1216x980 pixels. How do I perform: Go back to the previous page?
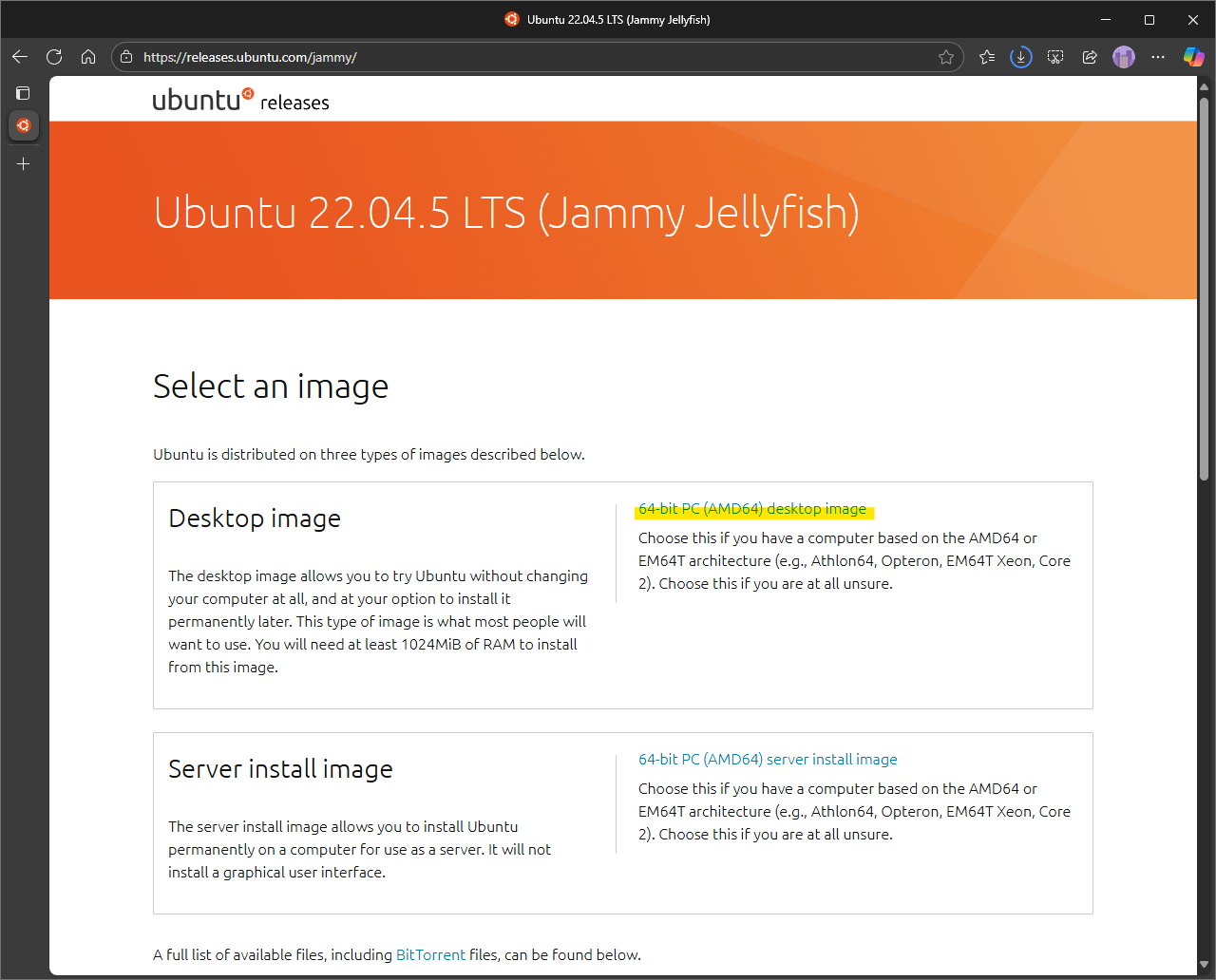(x=20, y=57)
